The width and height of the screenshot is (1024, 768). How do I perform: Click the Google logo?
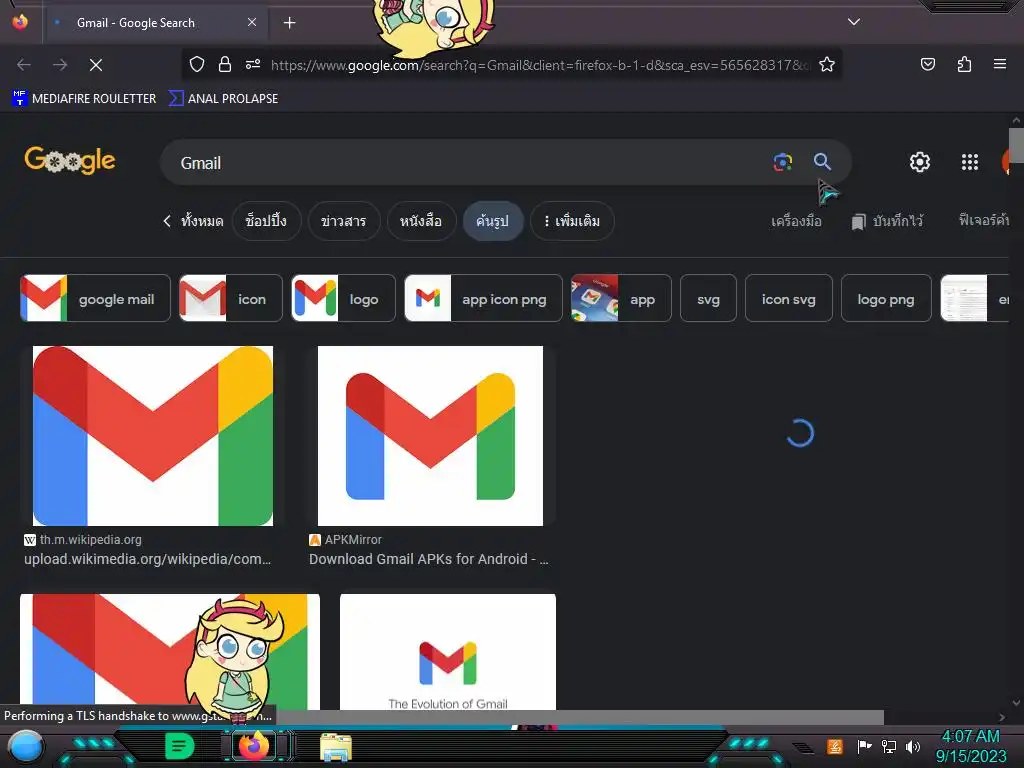70,161
